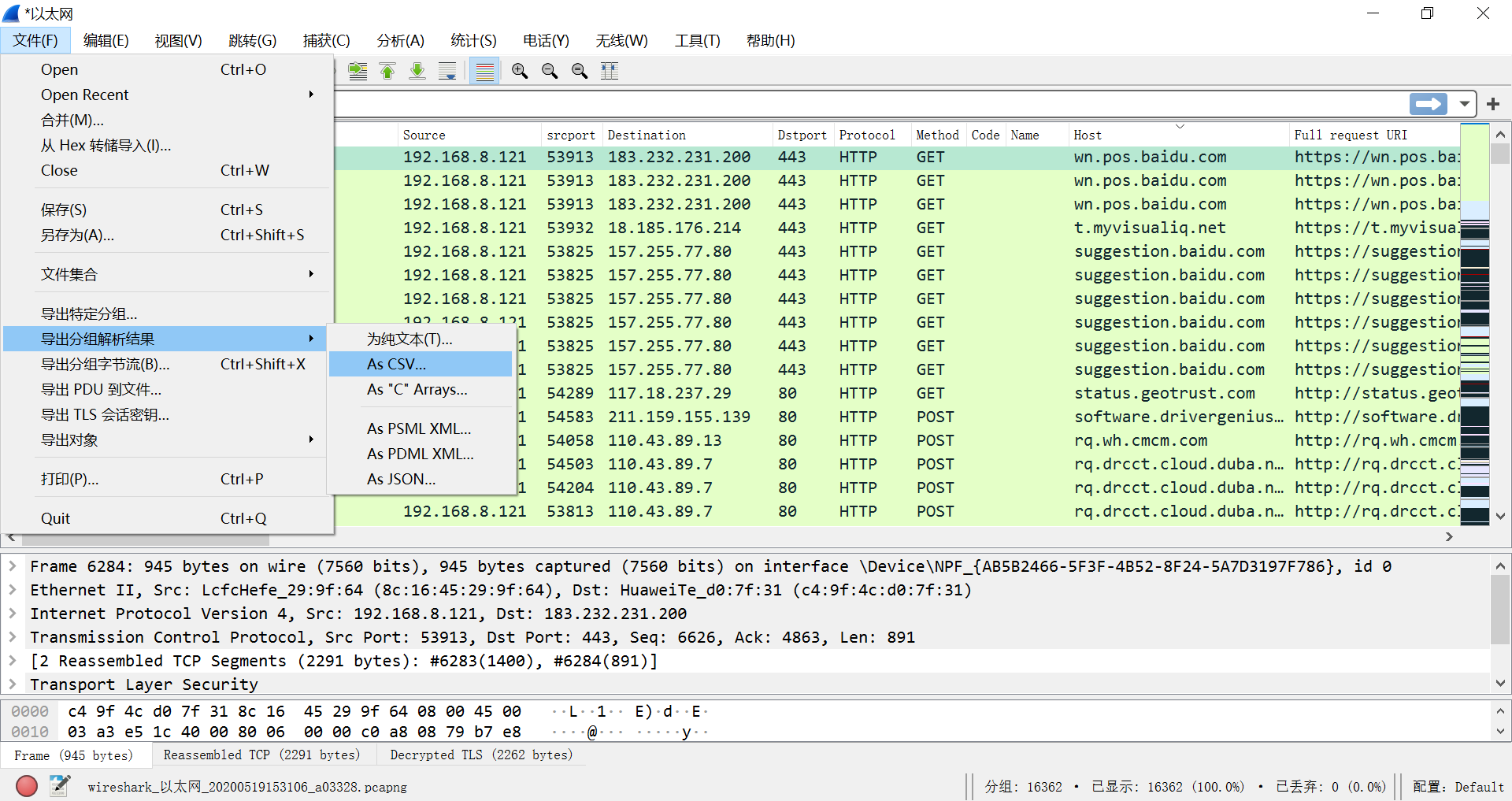
Task: Switch to Frame (945 bytes) tab
Action: click(74, 755)
